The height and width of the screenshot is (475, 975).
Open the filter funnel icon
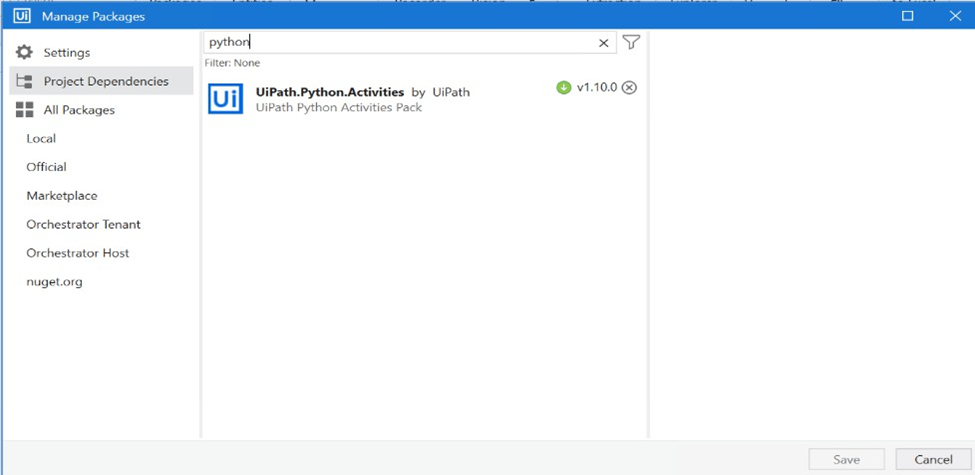pyautogui.click(x=631, y=42)
